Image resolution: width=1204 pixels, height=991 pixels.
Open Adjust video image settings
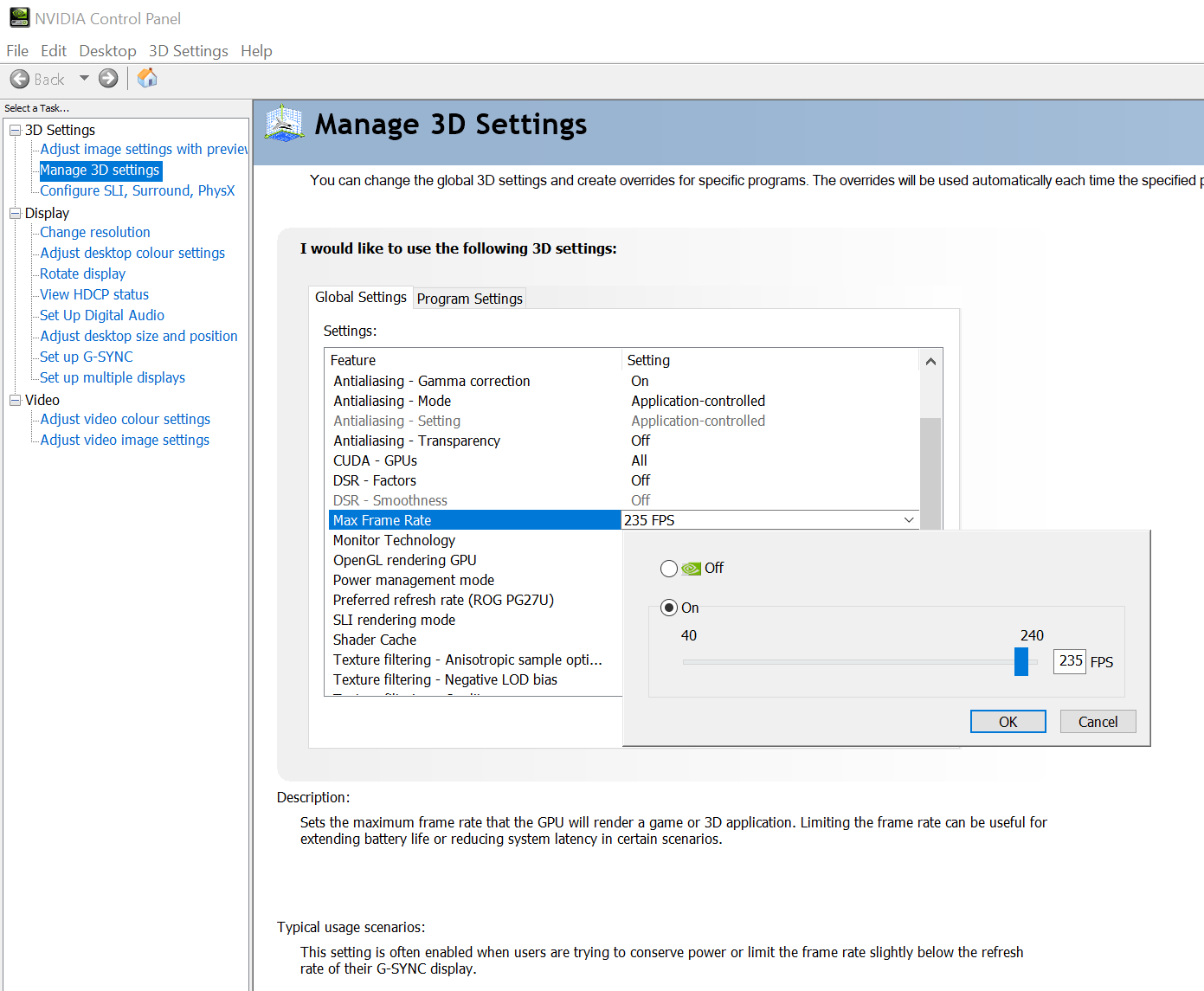point(125,440)
